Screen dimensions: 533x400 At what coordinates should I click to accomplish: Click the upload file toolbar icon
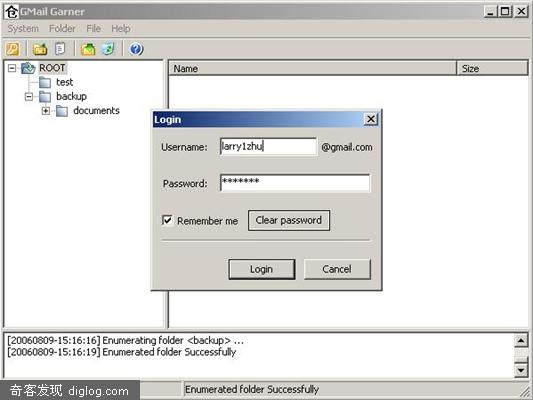pyautogui.click(x=88, y=49)
